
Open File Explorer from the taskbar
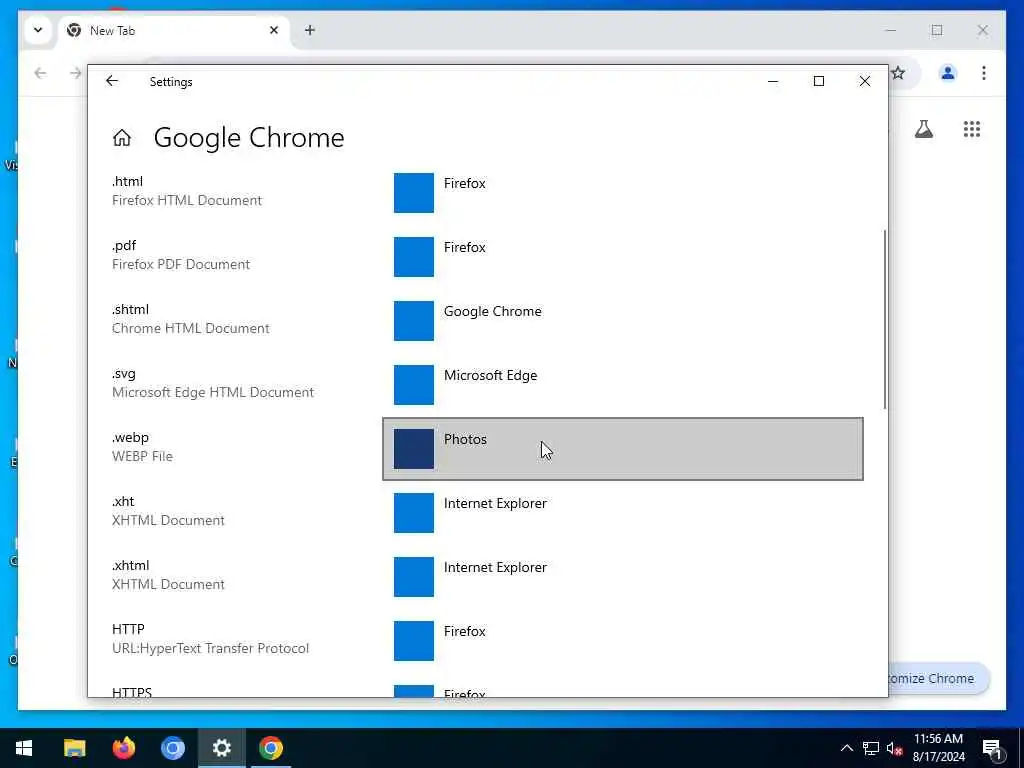[x=74, y=748]
